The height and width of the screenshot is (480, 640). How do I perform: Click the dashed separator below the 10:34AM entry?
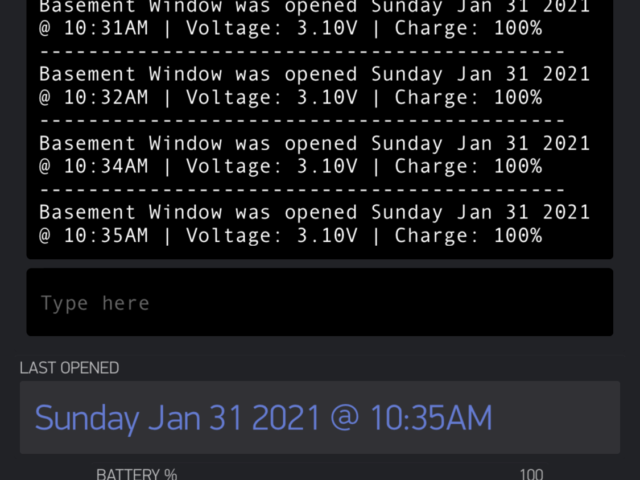tap(302, 190)
